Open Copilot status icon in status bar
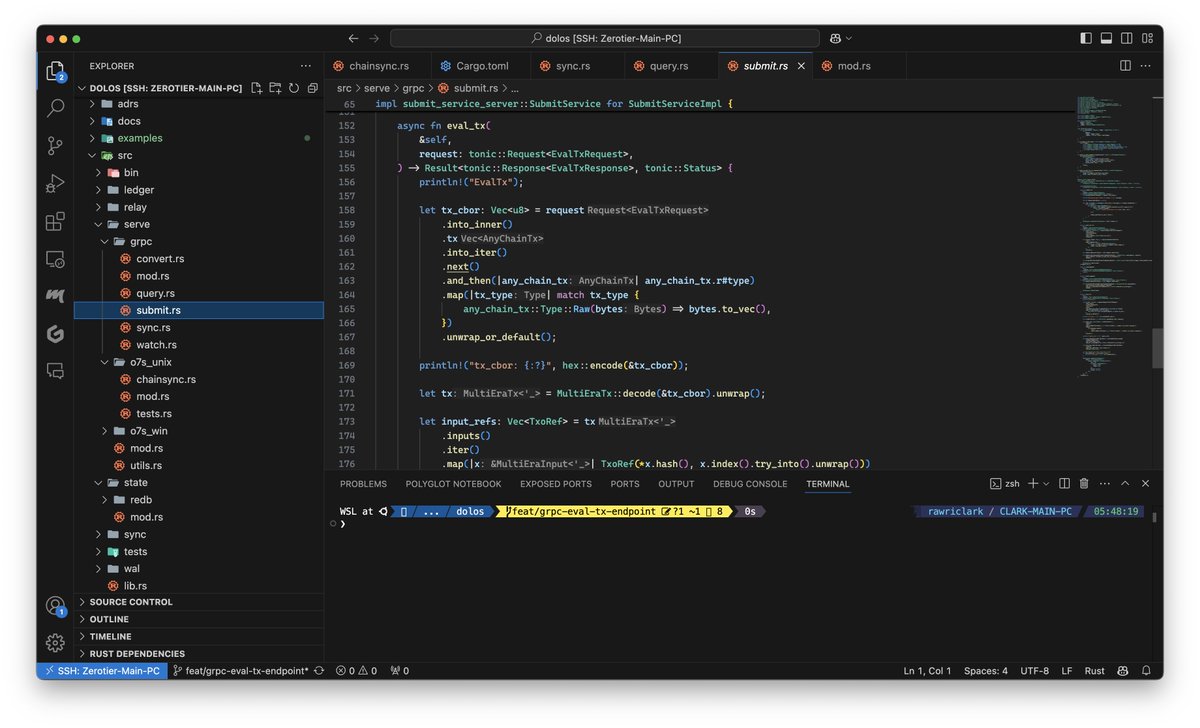The width and height of the screenshot is (1200, 728). [1123, 670]
